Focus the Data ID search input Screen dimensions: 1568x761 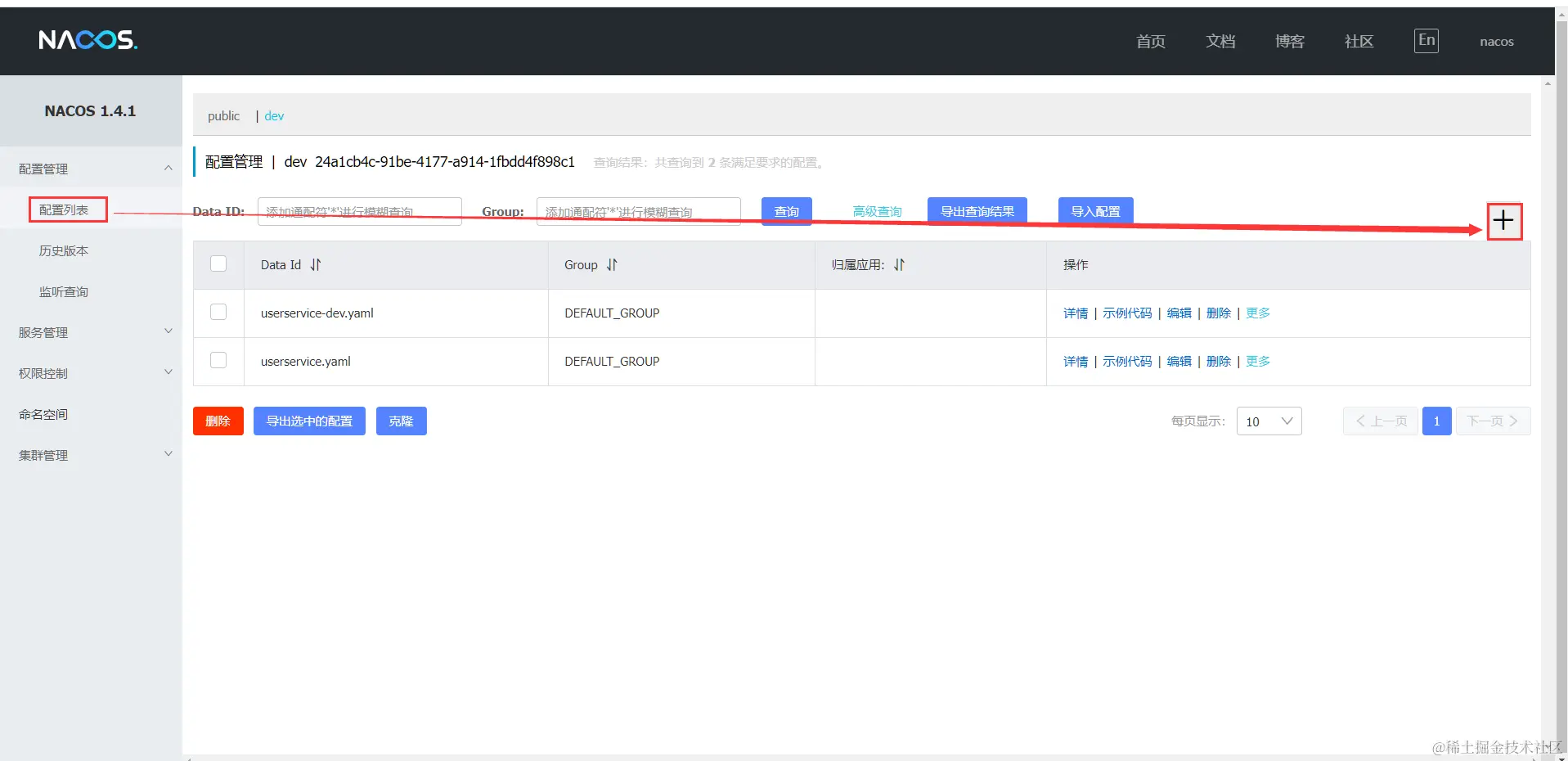(x=360, y=211)
